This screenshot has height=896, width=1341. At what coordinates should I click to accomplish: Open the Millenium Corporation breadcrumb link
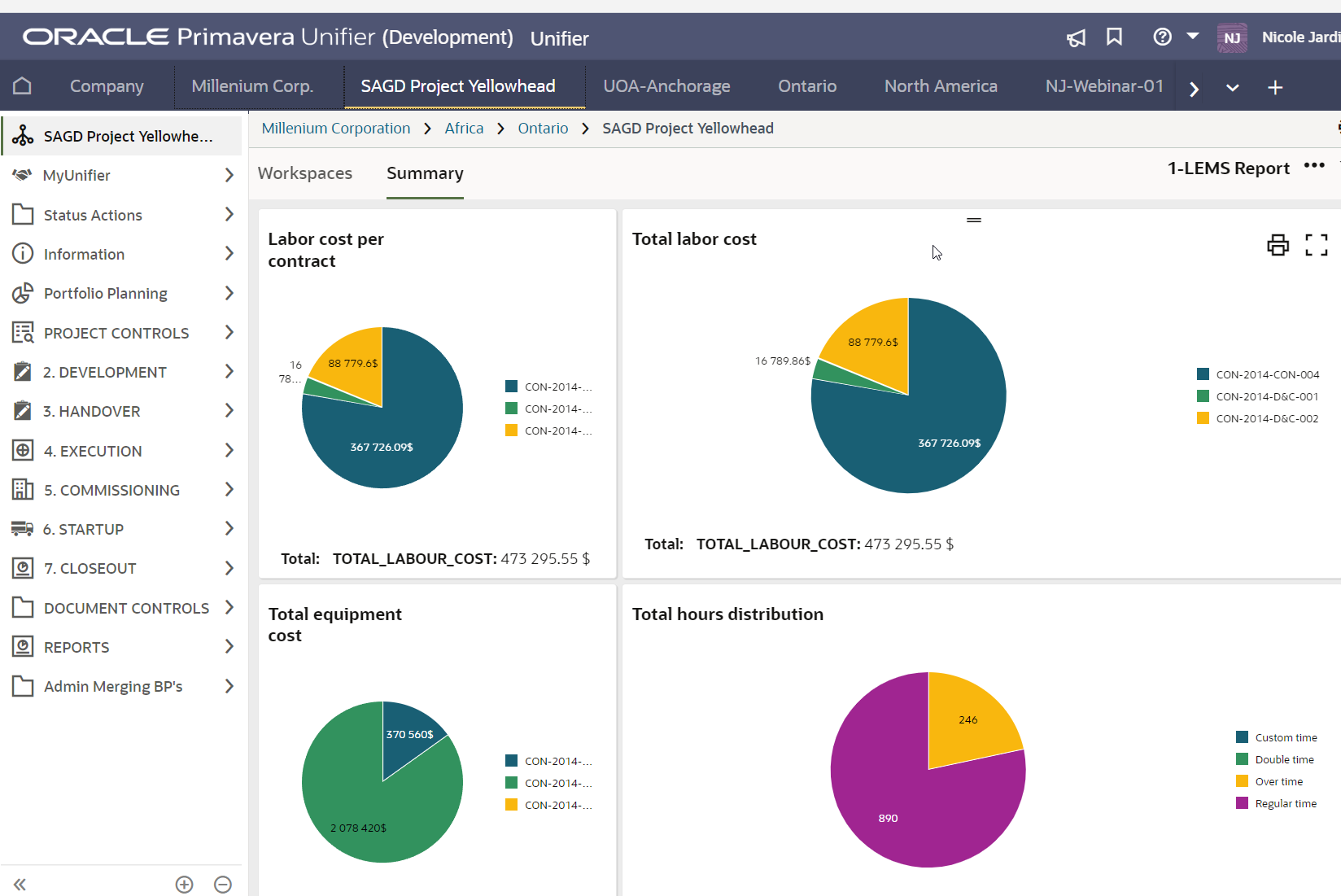[x=335, y=128]
